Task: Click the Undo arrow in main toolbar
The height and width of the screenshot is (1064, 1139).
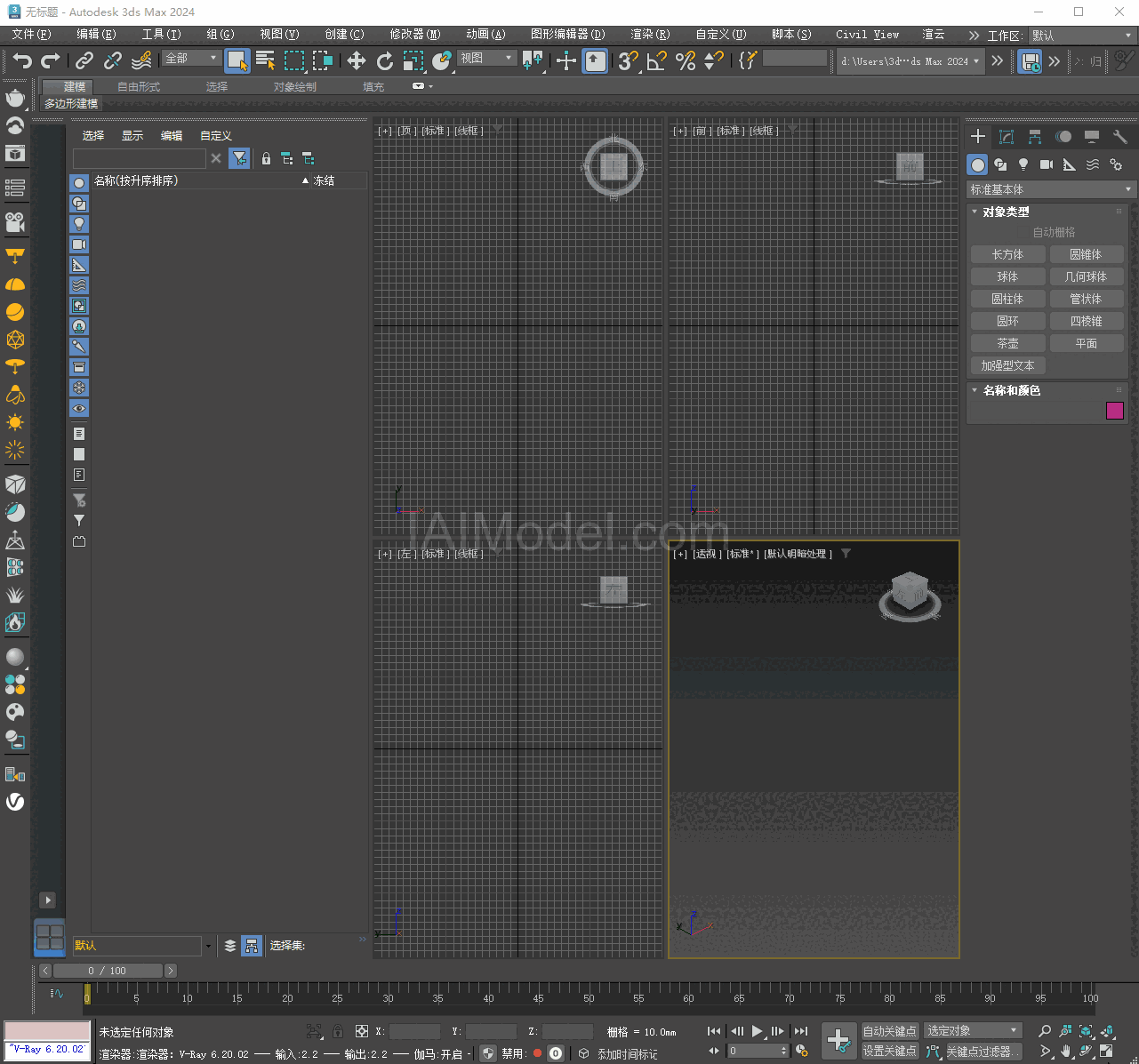Action: coord(22,60)
